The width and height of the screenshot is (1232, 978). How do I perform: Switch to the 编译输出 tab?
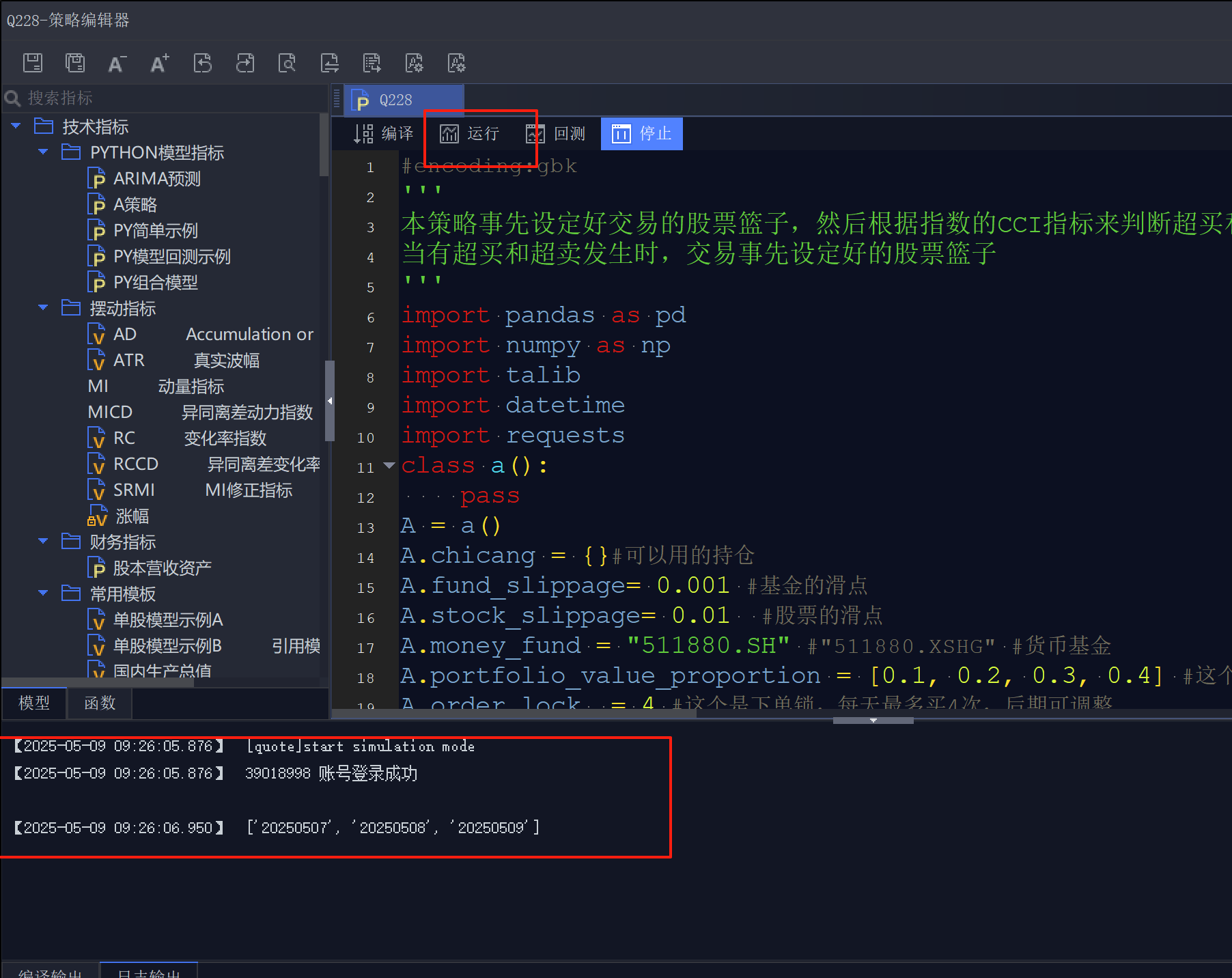pos(50,973)
